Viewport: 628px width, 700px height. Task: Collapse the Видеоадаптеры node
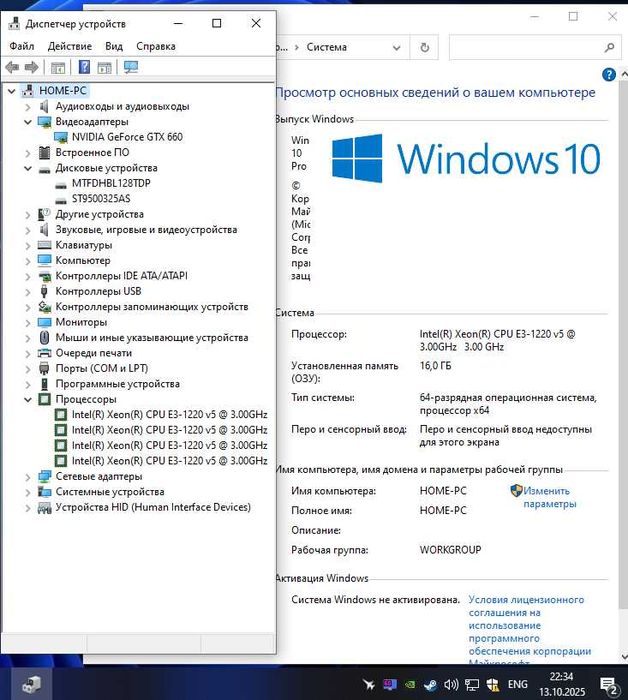[x=28, y=122]
